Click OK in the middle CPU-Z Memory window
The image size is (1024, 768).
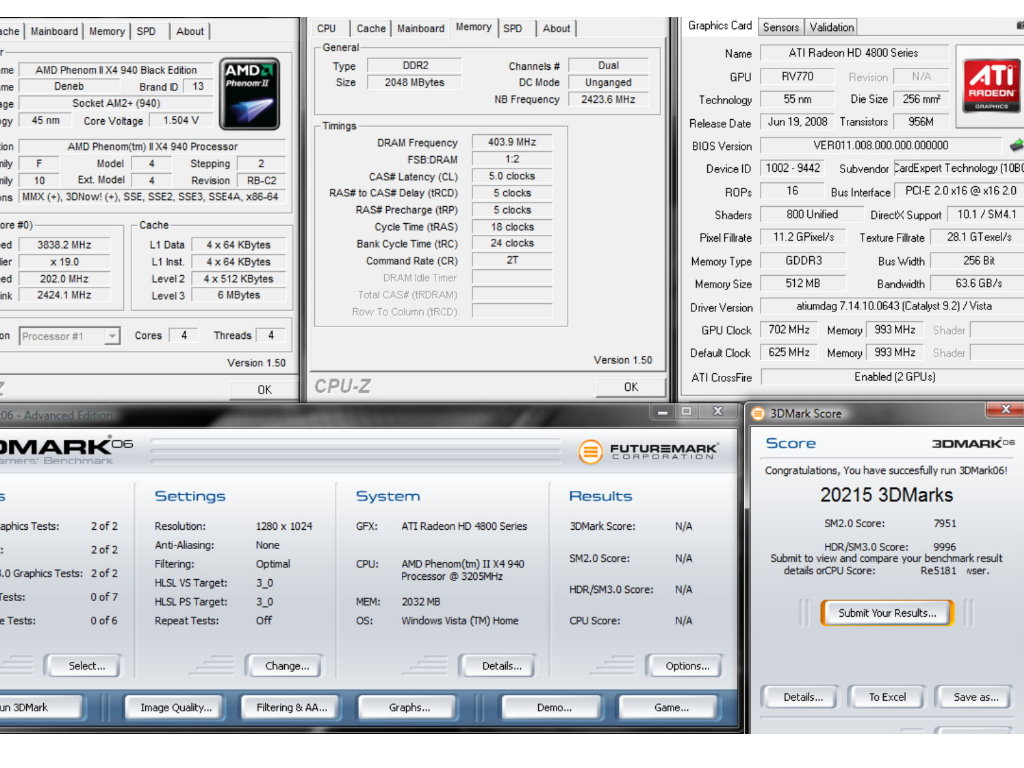[631, 387]
